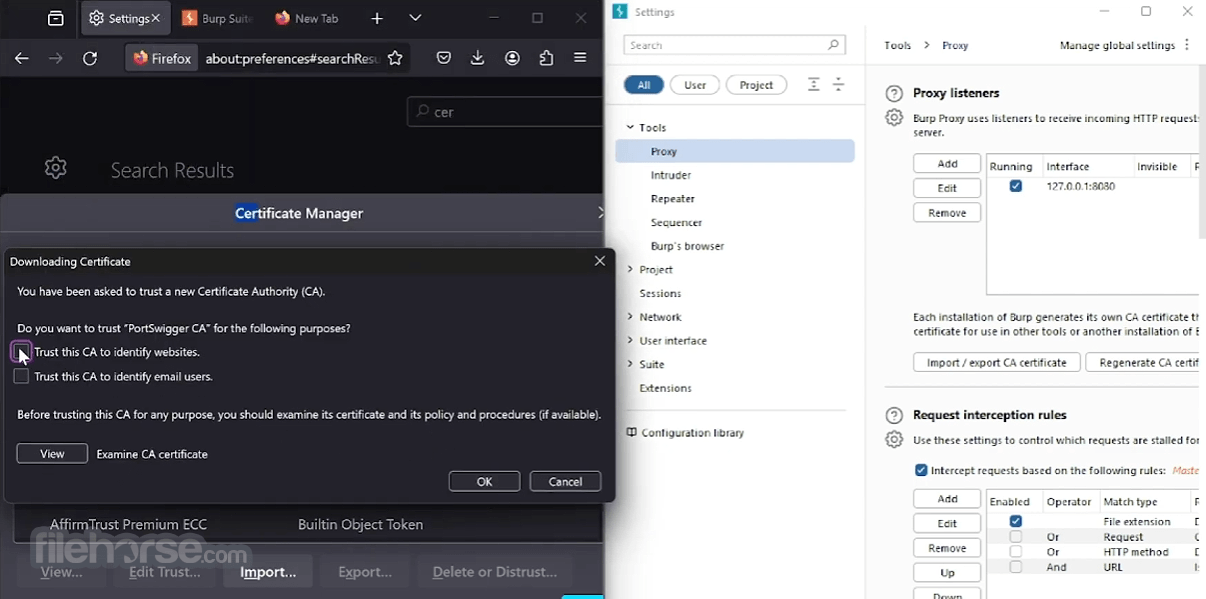
Task: Click Import / export CA certificate
Action: [997, 363]
